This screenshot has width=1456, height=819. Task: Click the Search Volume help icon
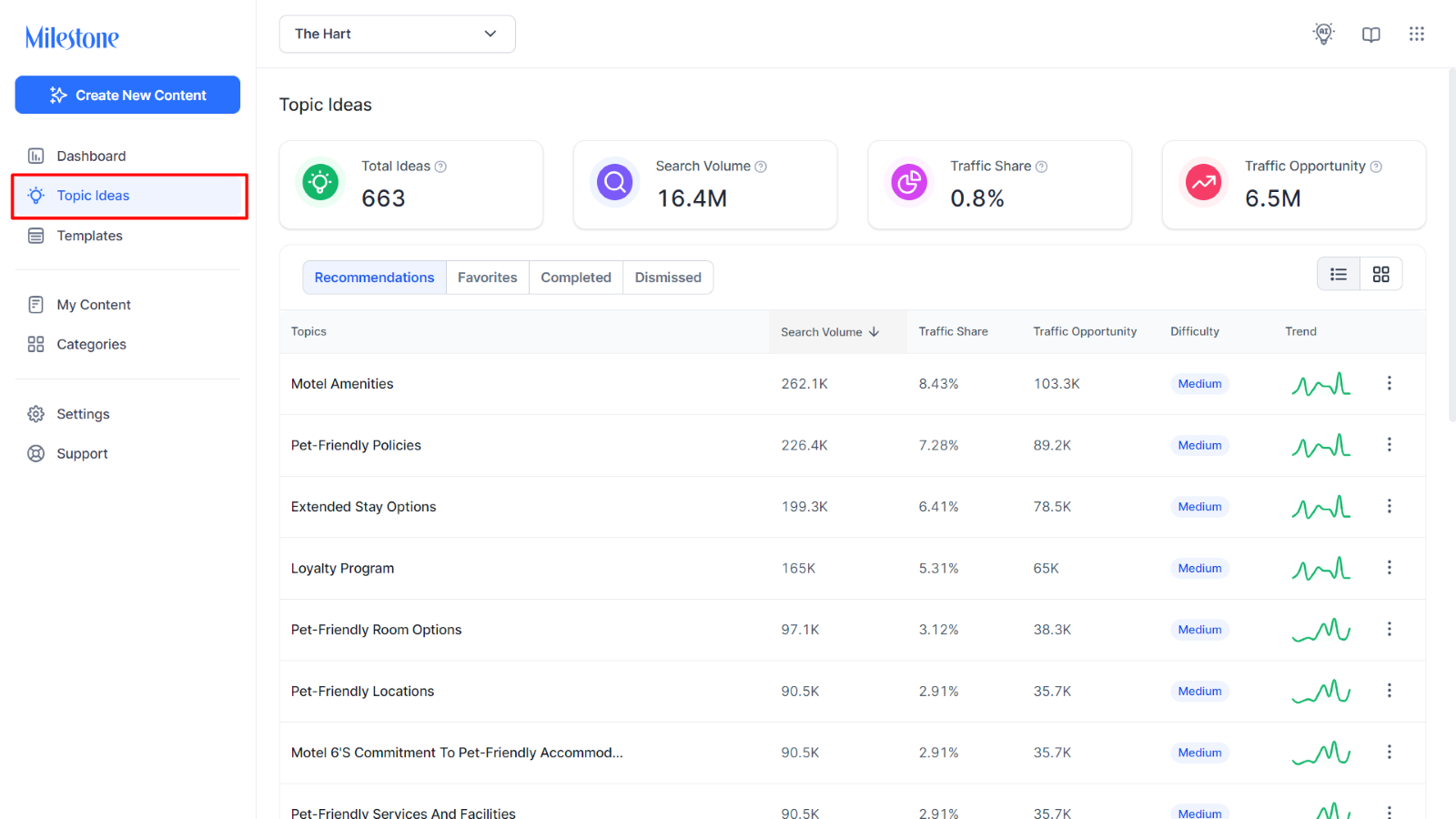tap(761, 167)
